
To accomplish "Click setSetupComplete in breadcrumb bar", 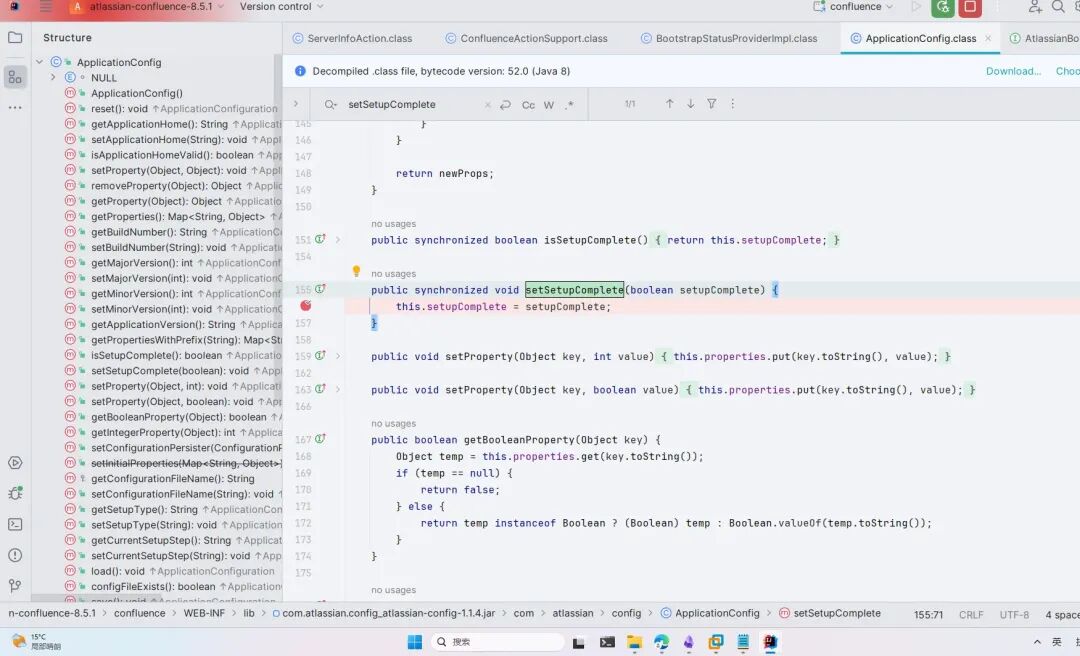I will tap(830, 613).
